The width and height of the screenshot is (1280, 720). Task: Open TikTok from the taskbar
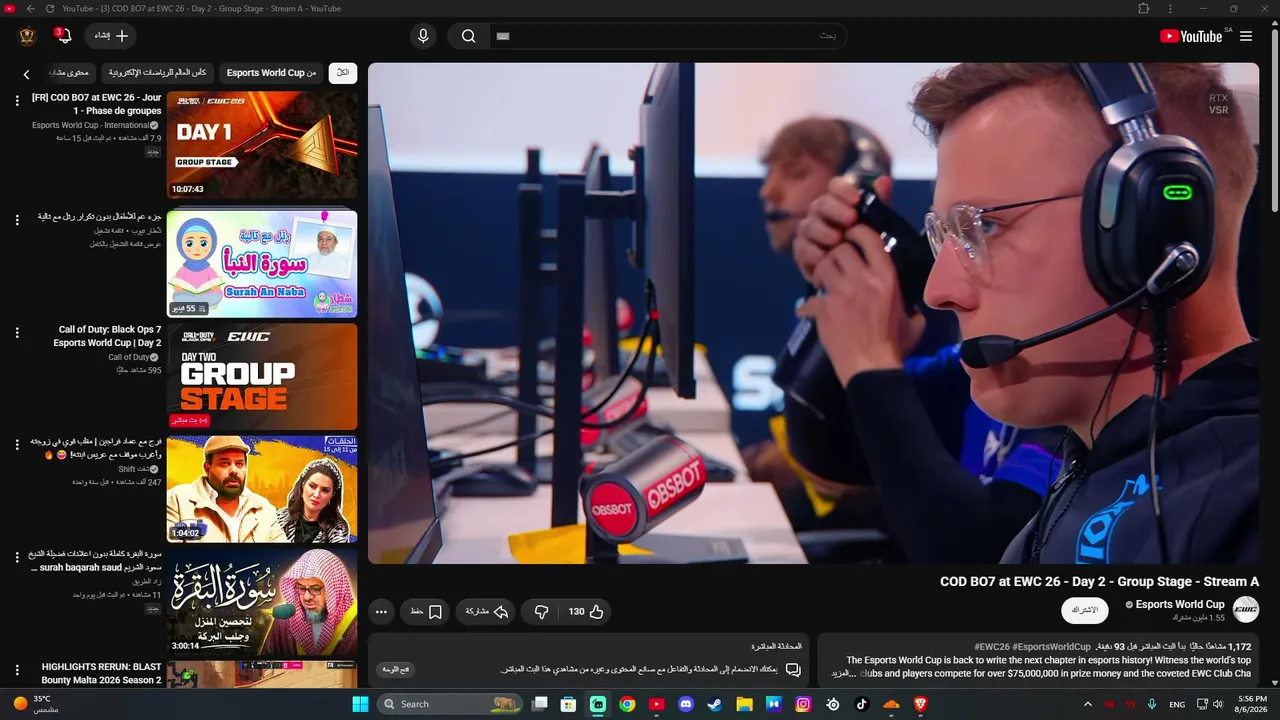(862, 704)
